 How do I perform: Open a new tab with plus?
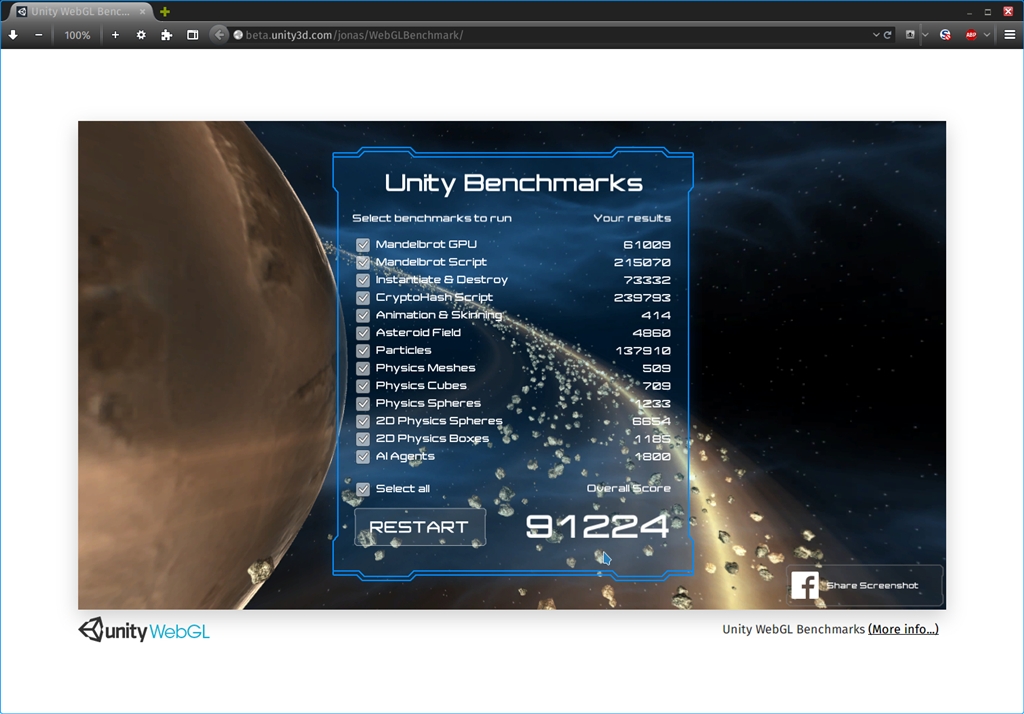165,12
